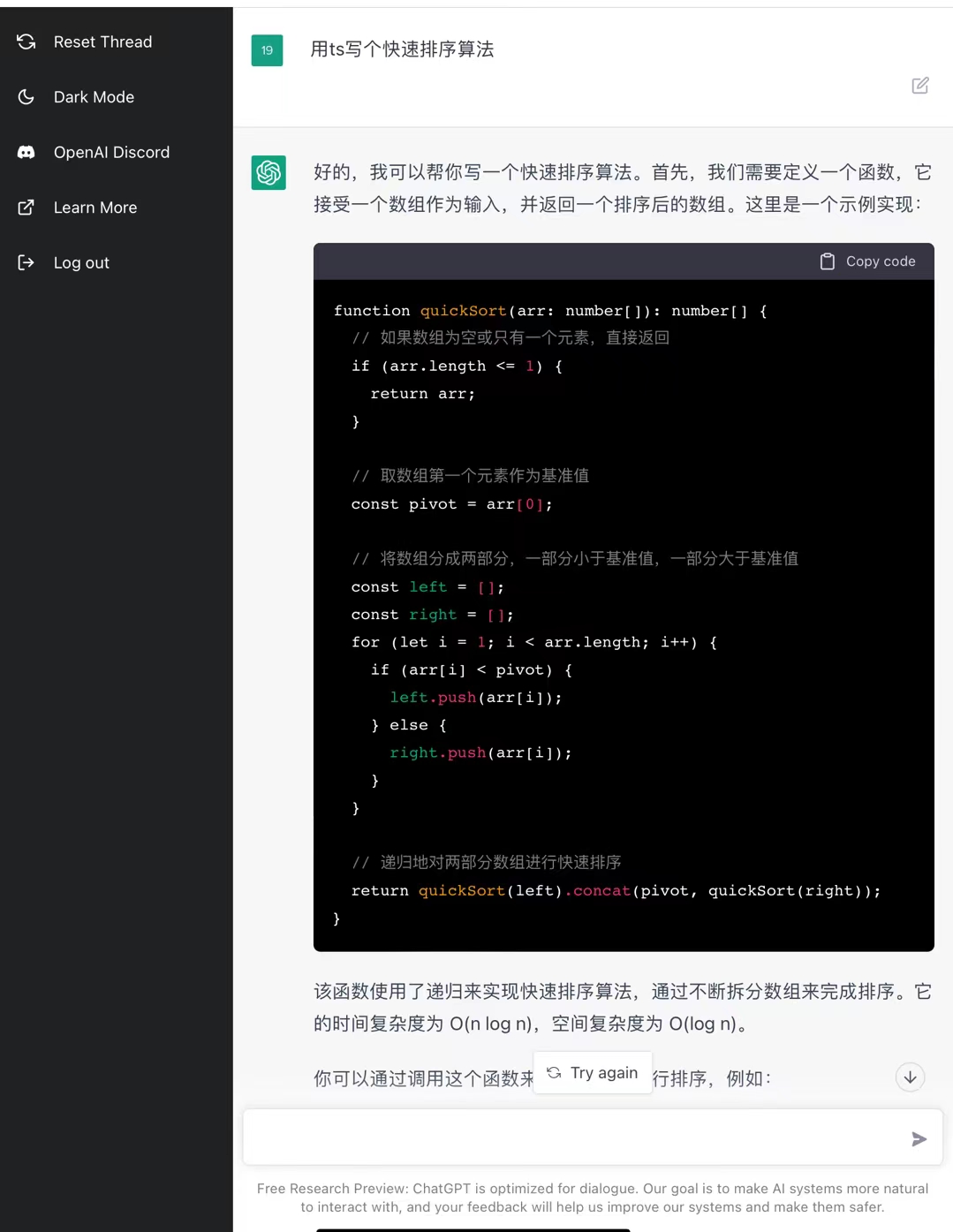The image size is (953, 1232).
Task: Click the external link icon beside Learn More
Action: (26, 208)
